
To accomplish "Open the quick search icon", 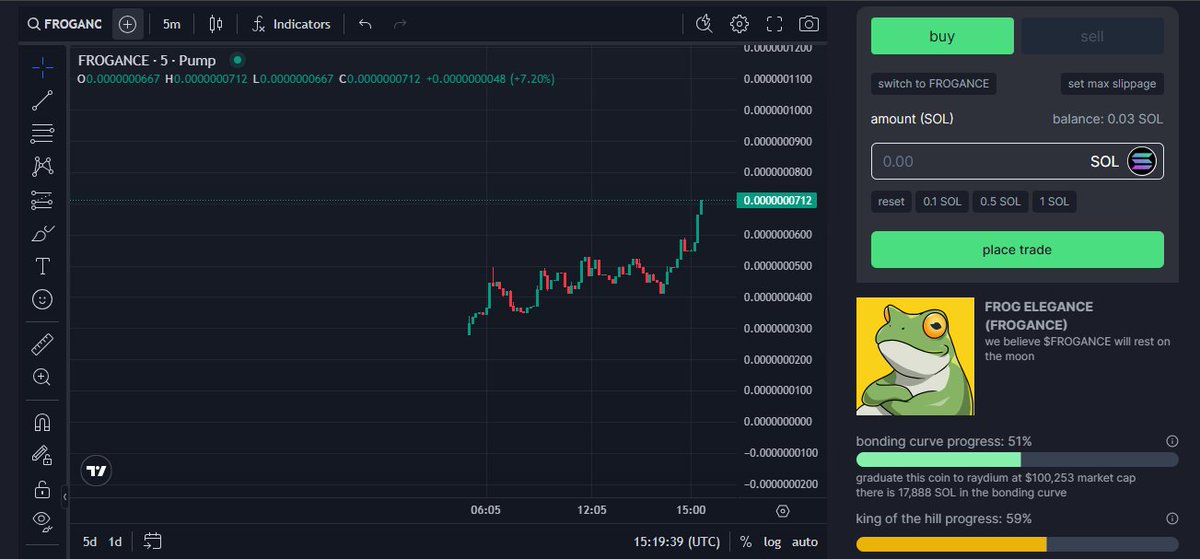I will [704, 23].
